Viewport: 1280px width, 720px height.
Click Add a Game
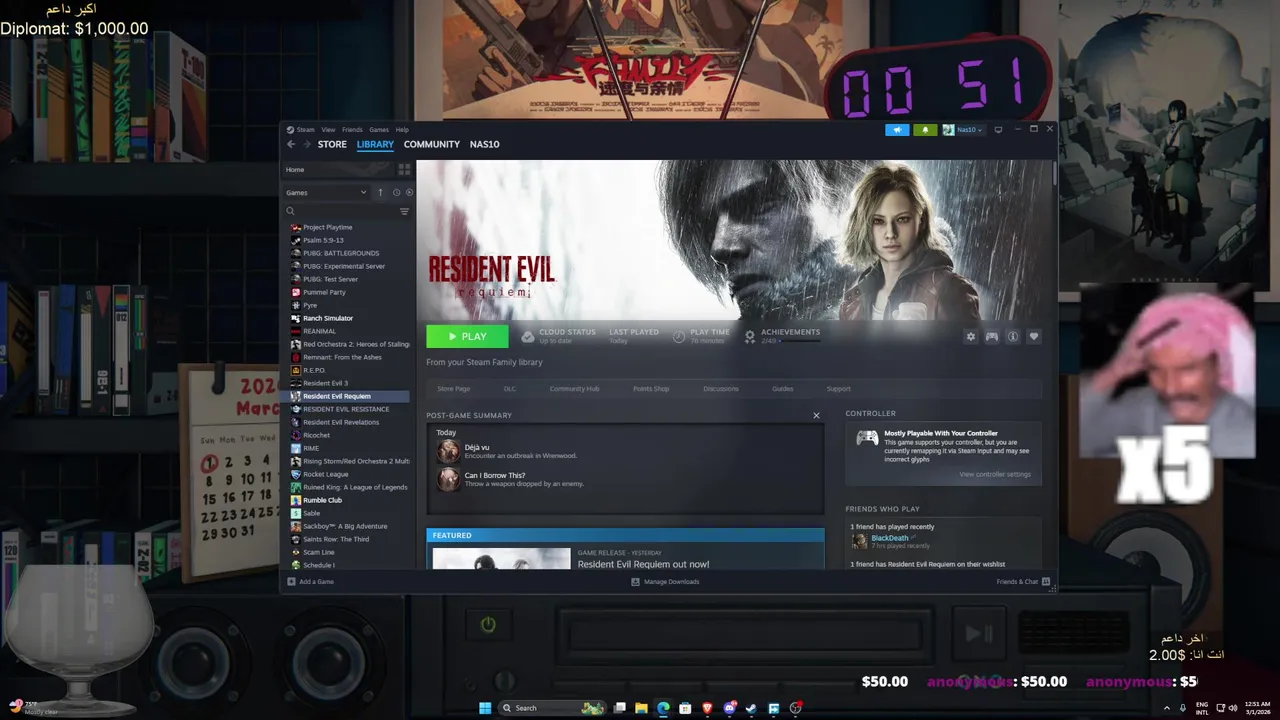tap(311, 581)
